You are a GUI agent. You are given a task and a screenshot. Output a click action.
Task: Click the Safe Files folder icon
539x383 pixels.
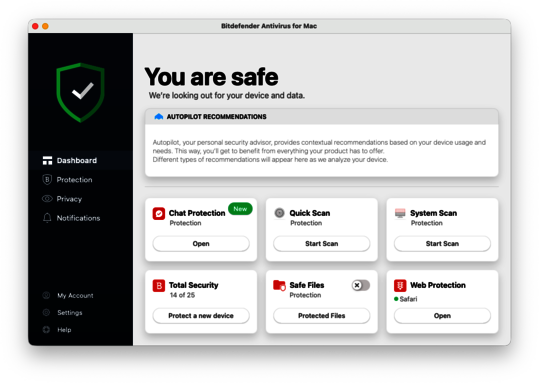pos(279,285)
